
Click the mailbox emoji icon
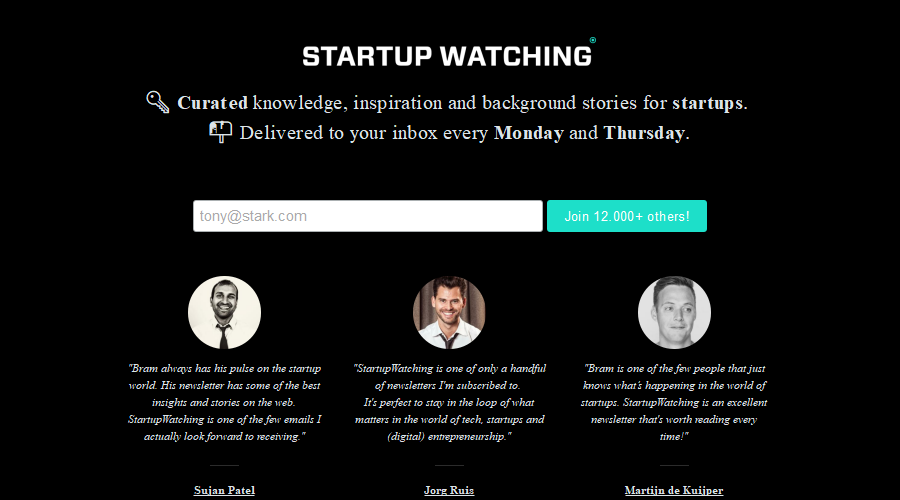point(220,132)
